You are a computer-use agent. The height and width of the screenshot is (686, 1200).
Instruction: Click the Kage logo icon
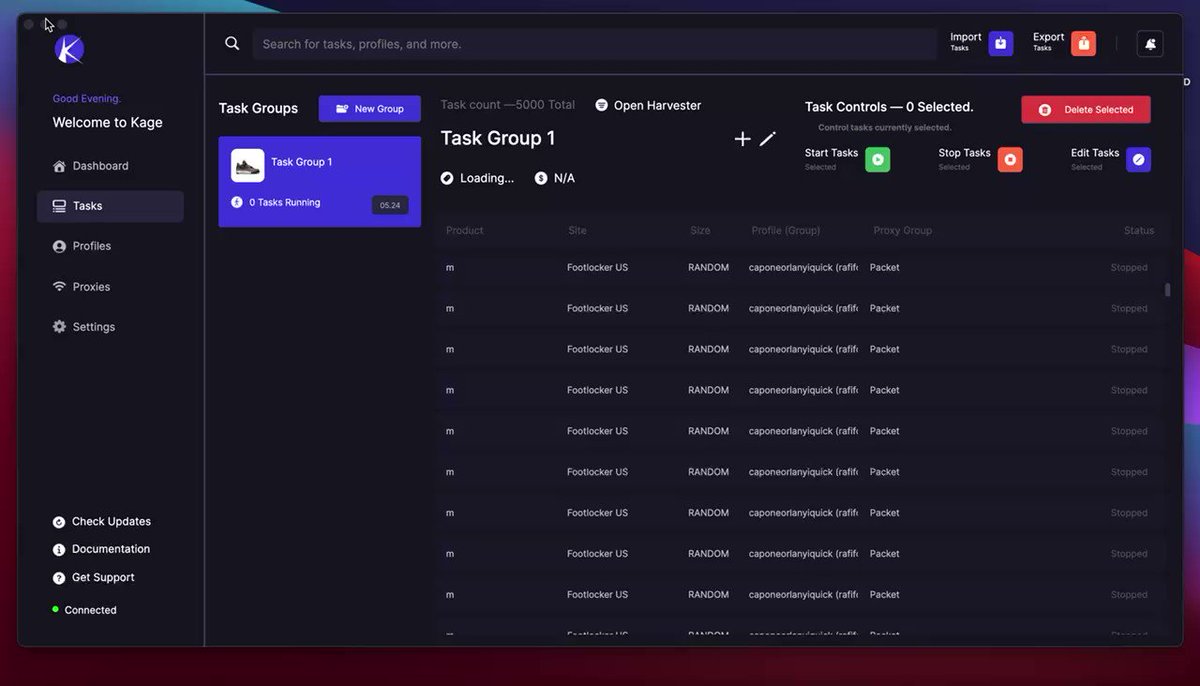[x=69, y=50]
